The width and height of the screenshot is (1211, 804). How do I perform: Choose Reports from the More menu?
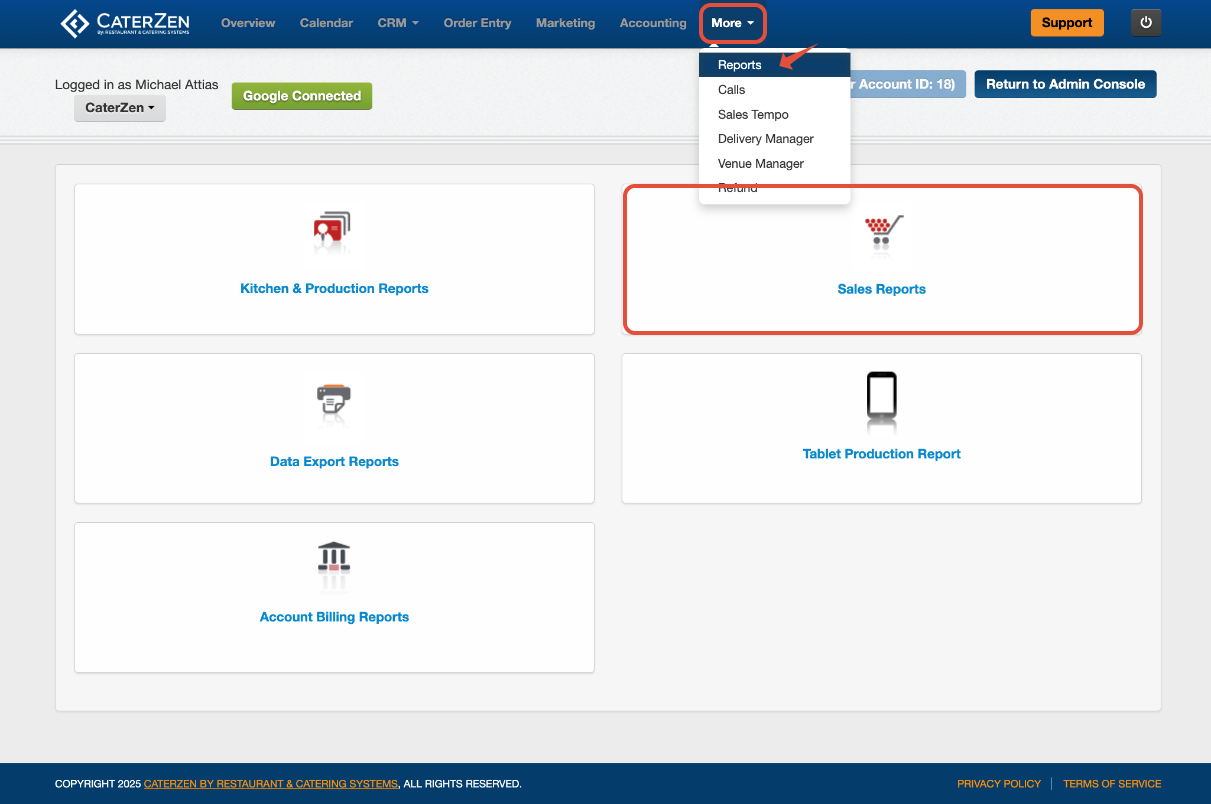774,65
